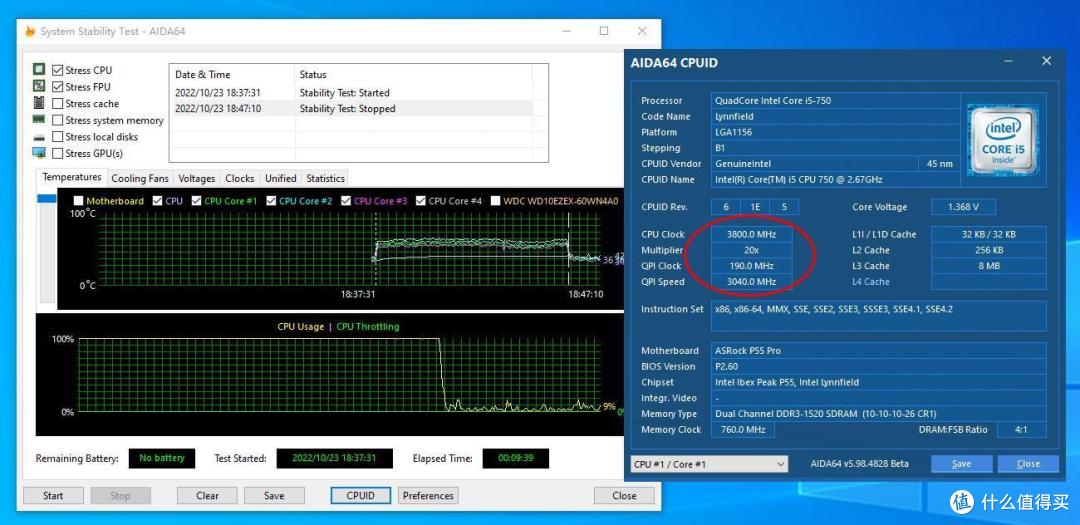Click the memory module icon beside Stress system memory
The width and height of the screenshot is (1080, 525).
click(x=39, y=120)
